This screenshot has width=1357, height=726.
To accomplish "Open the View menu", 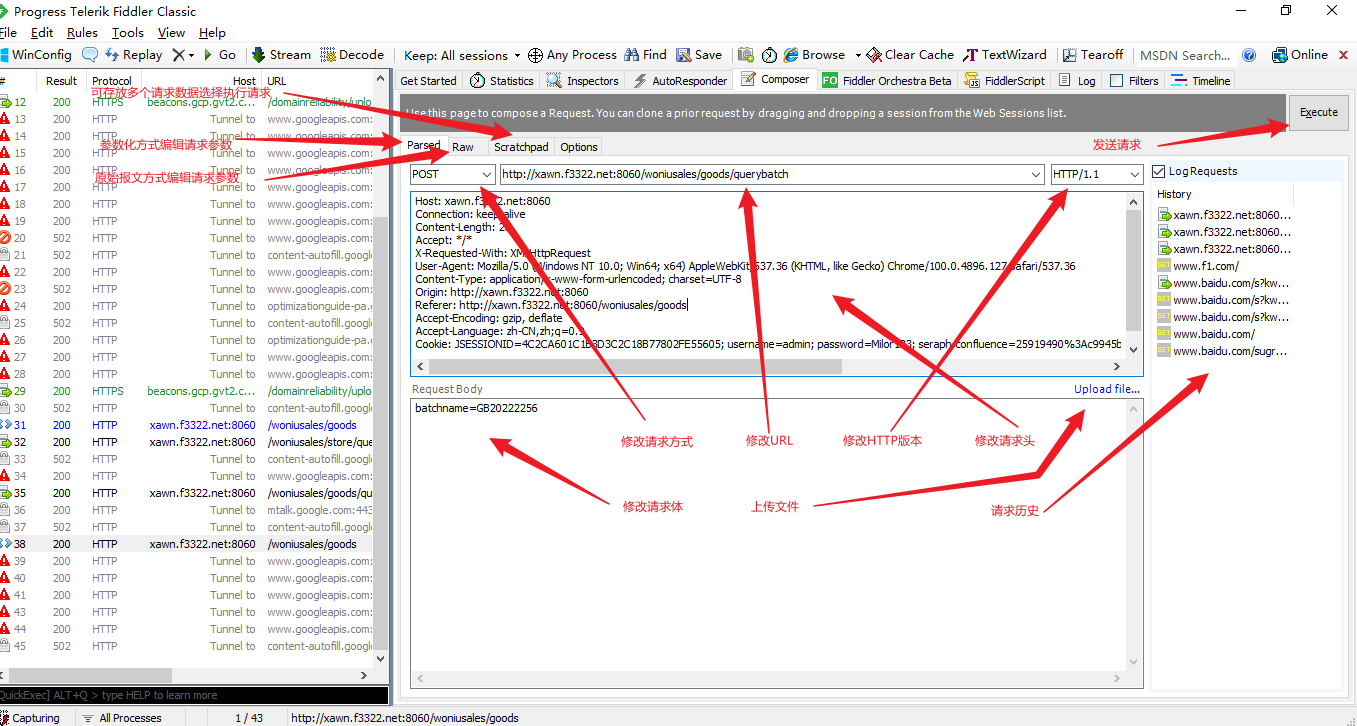I will [171, 32].
